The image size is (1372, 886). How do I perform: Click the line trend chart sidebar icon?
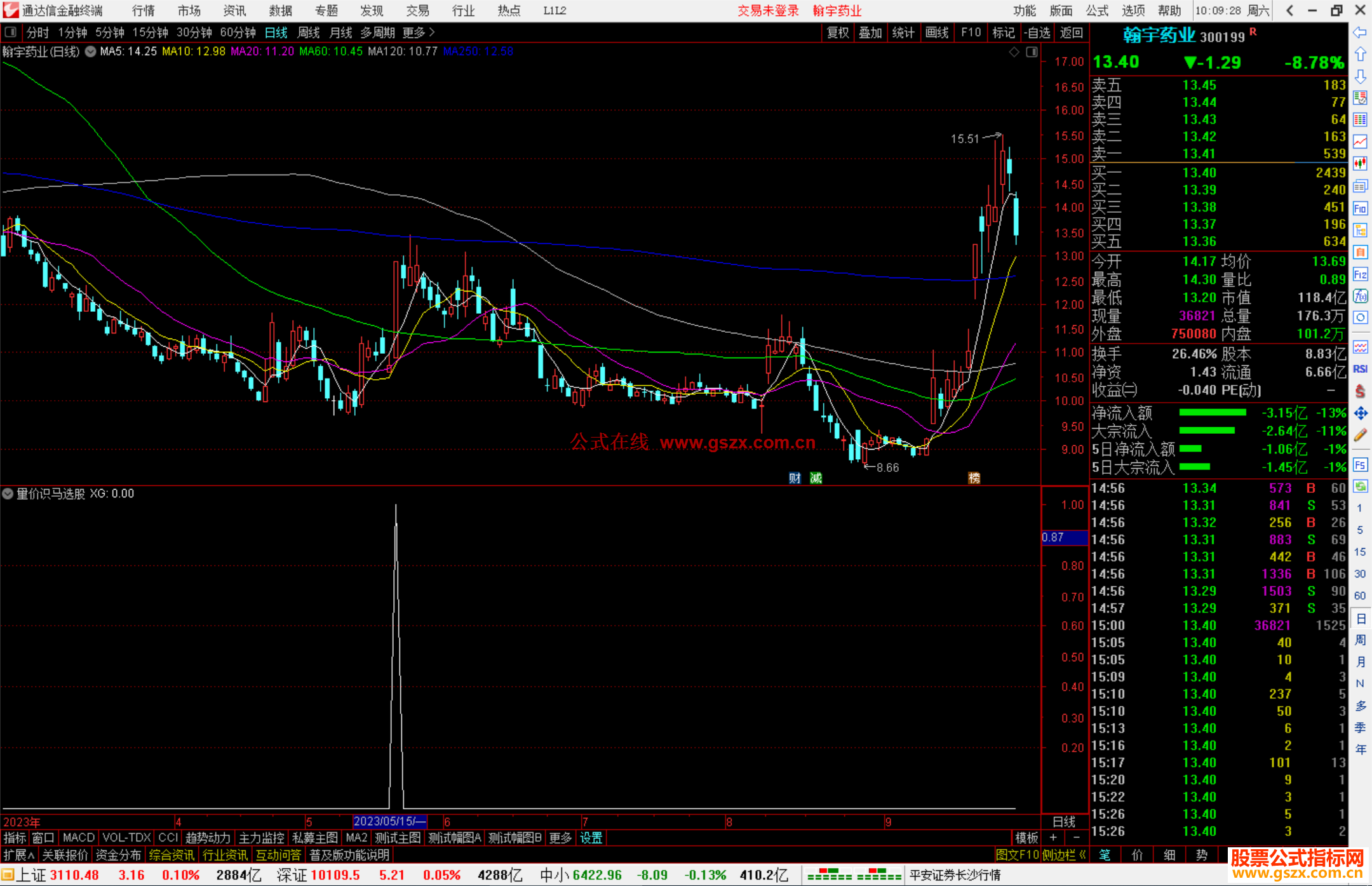pyautogui.click(x=1360, y=142)
